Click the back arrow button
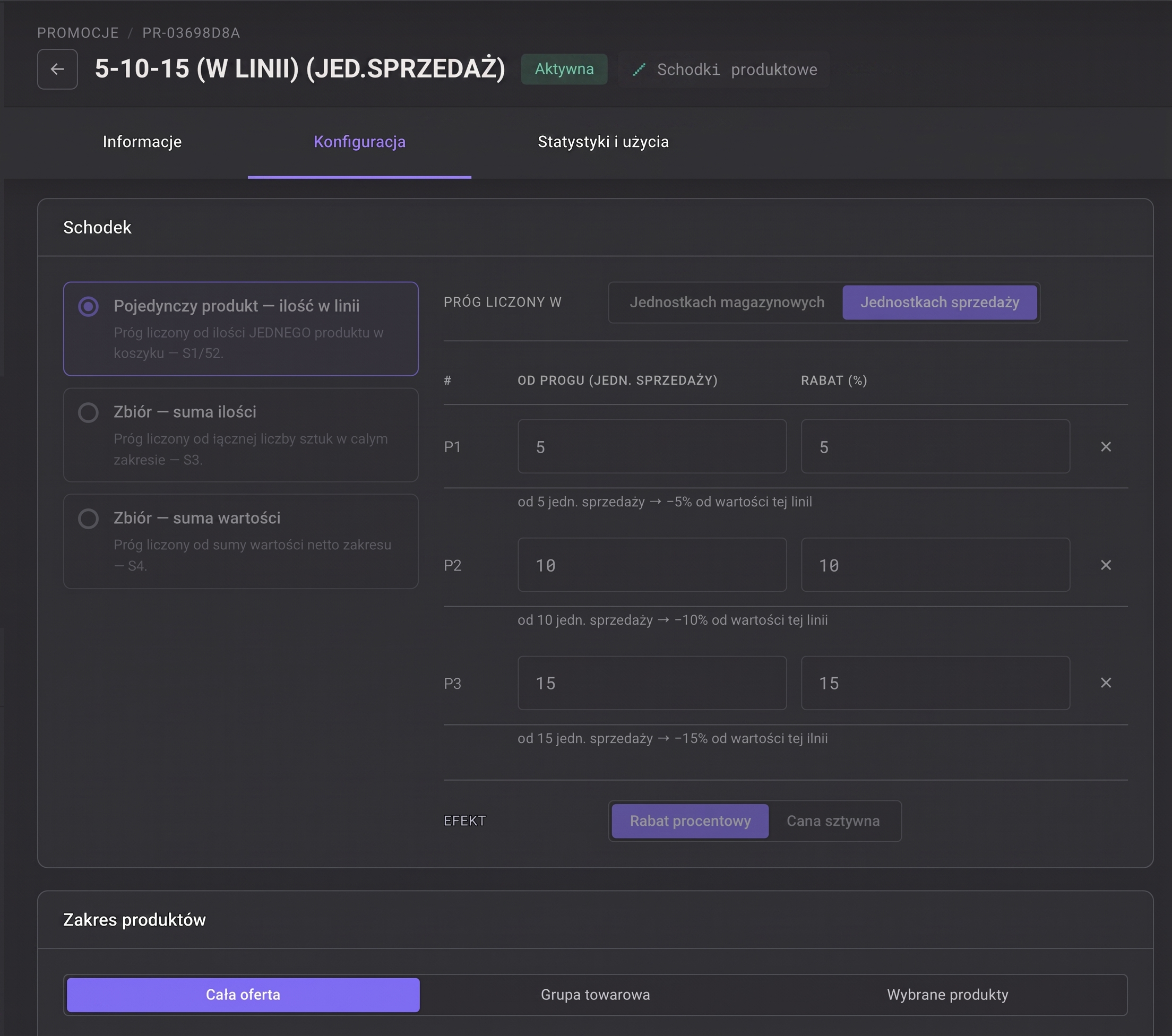Viewport: 1172px width, 1036px height. (57, 70)
